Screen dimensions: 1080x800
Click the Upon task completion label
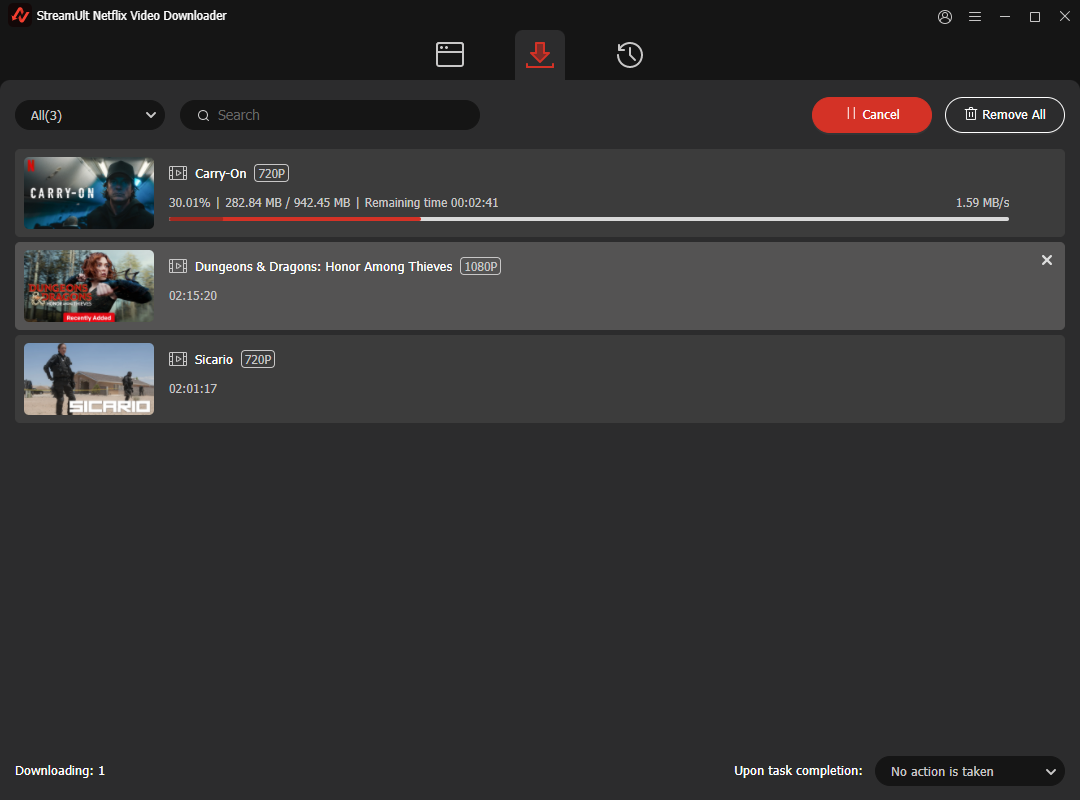798,770
